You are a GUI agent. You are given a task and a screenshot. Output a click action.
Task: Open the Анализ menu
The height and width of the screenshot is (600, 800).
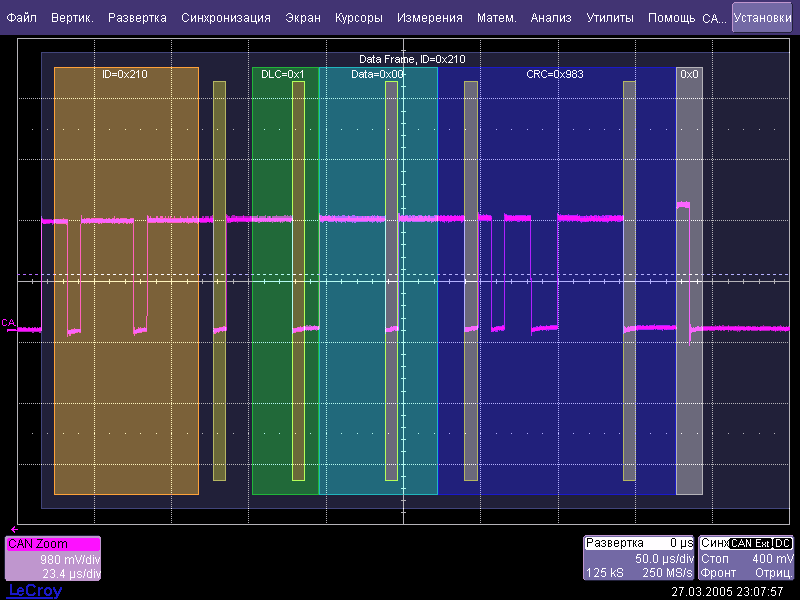551,18
